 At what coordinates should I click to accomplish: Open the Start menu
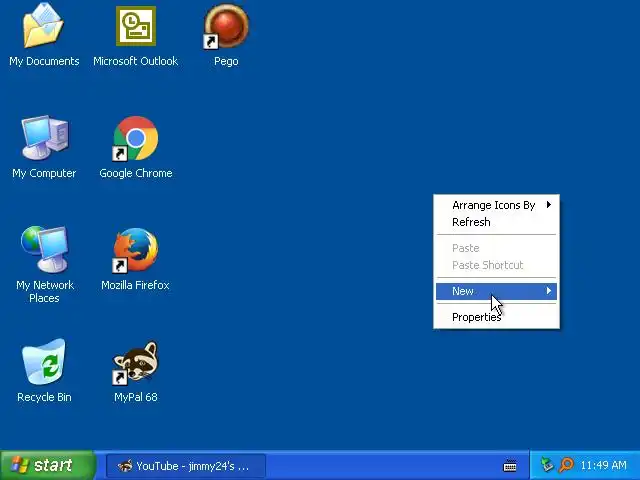click(x=48, y=465)
